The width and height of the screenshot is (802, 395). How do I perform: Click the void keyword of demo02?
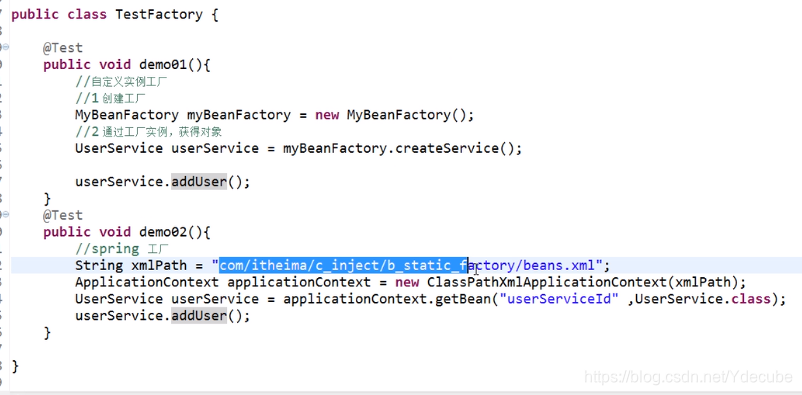(115, 232)
